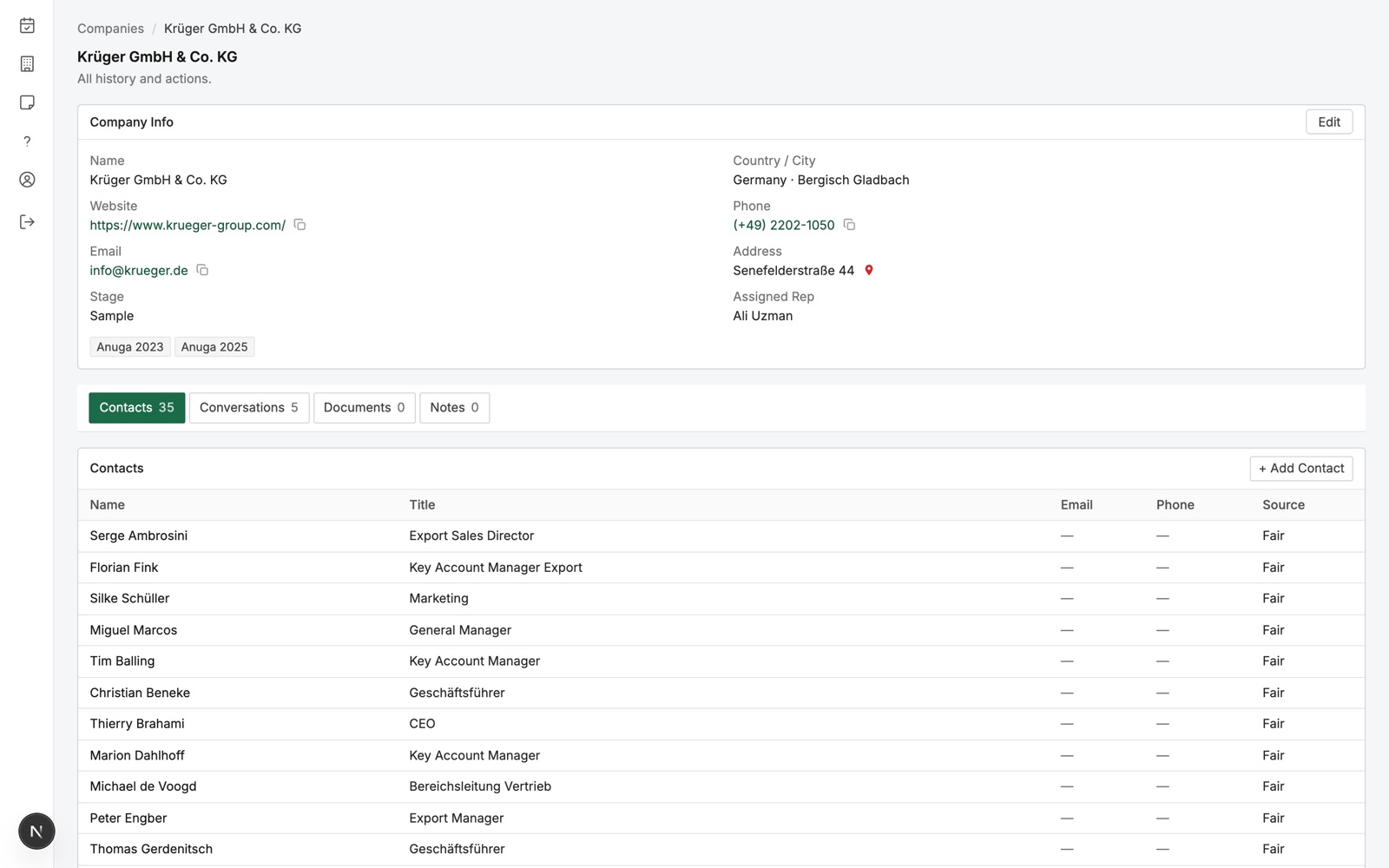This screenshot has height=868, width=1389.
Task: Click the Name column header
Action: coord(107,505)
